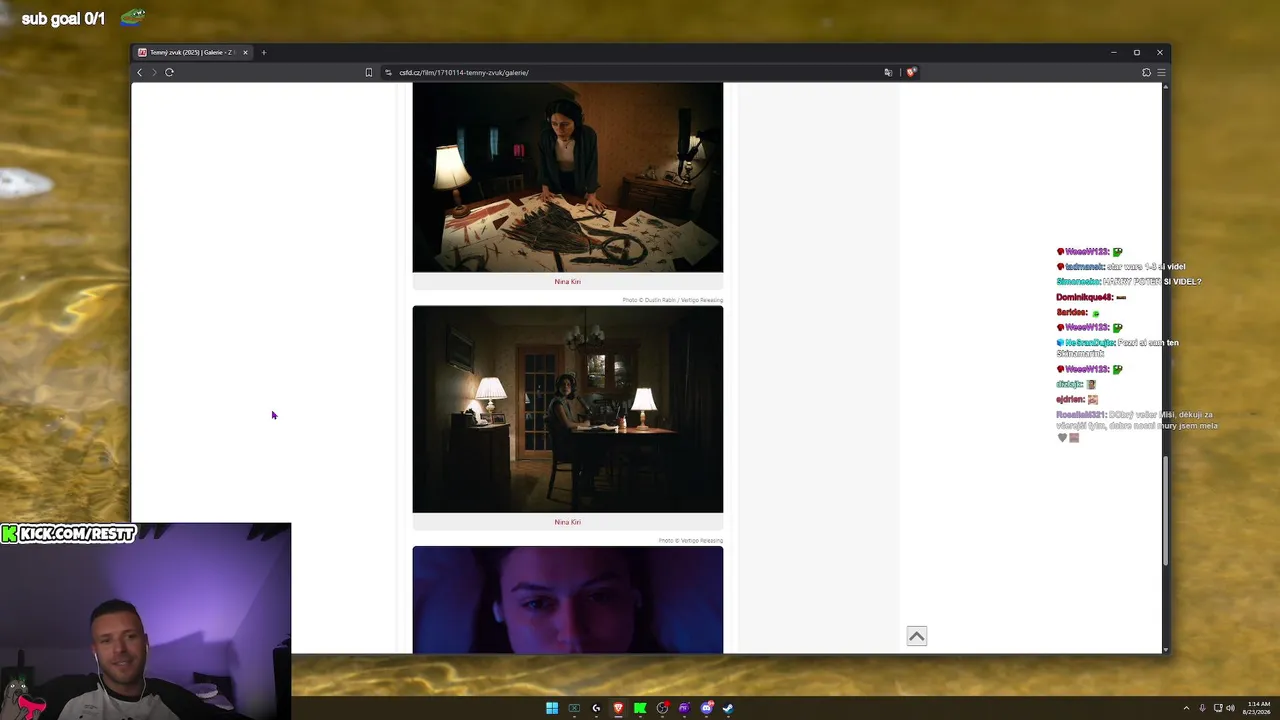This screenshot has width=1280, height=720.
Task: Open the browser hamburger menu
Action: click(1161, 72)
